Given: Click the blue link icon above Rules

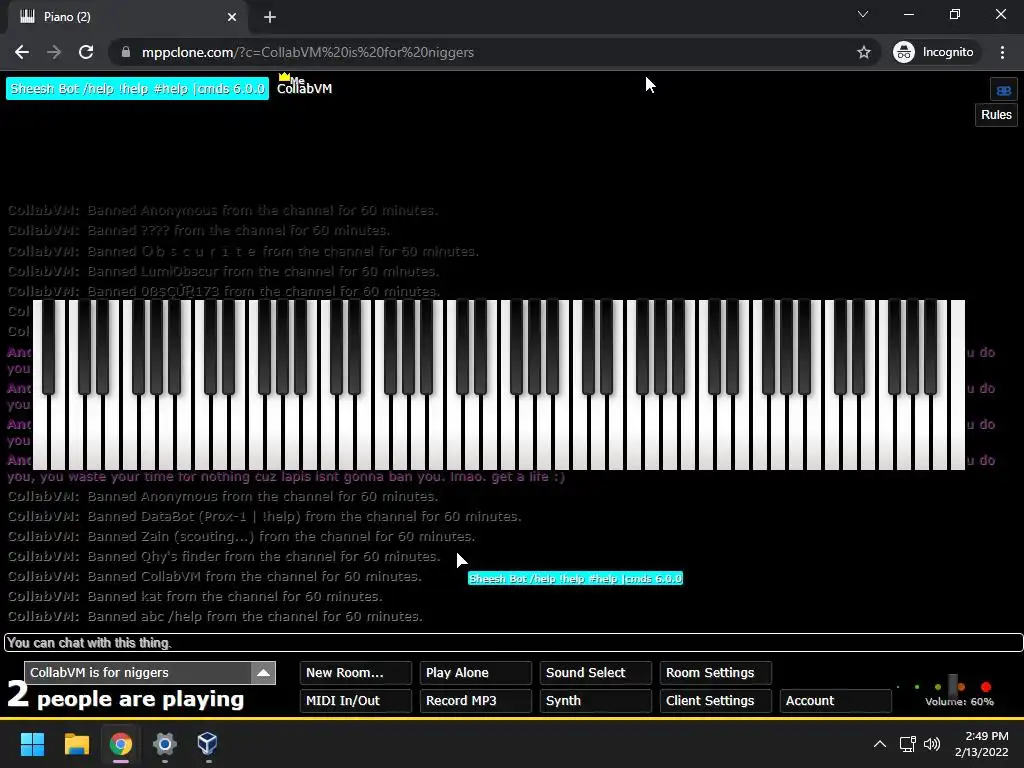Looking at the screenshot, I should (1004, 90).
